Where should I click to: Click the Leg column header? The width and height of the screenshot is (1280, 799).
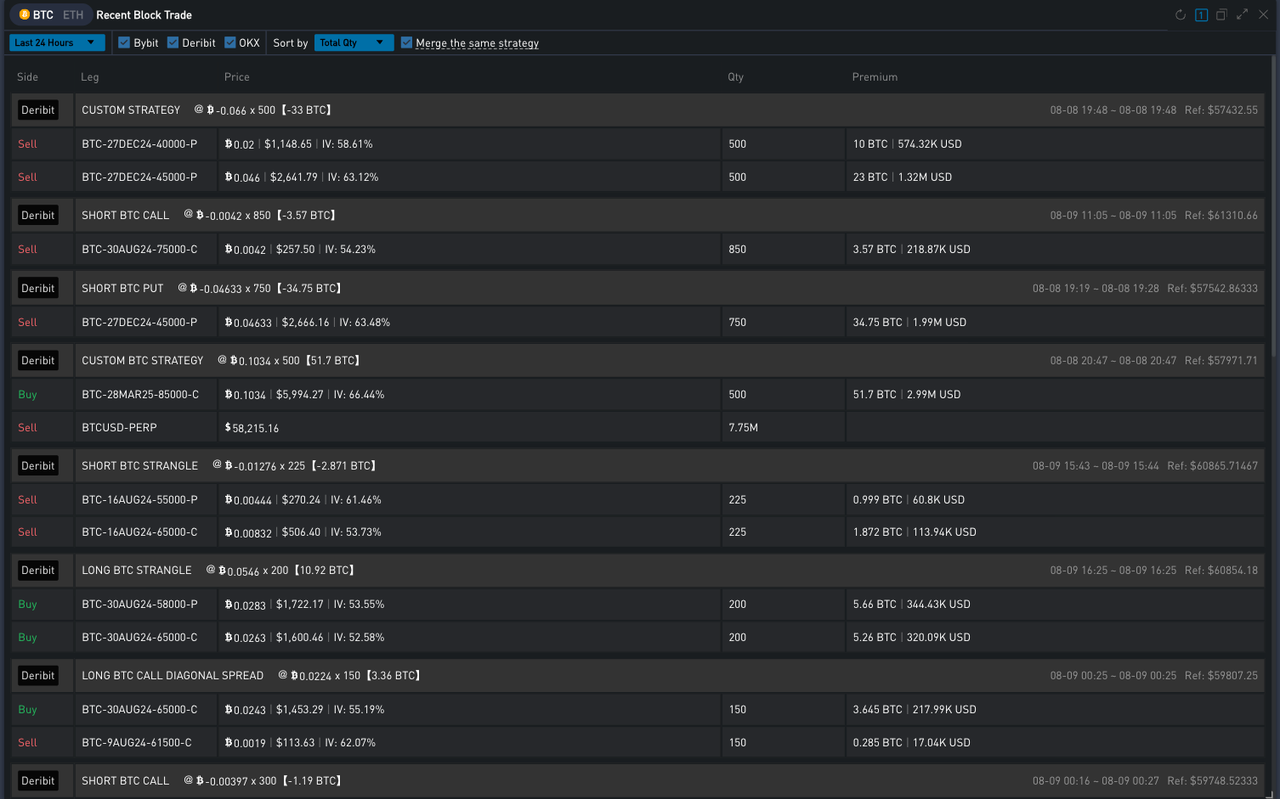click(x=90, y=77)
